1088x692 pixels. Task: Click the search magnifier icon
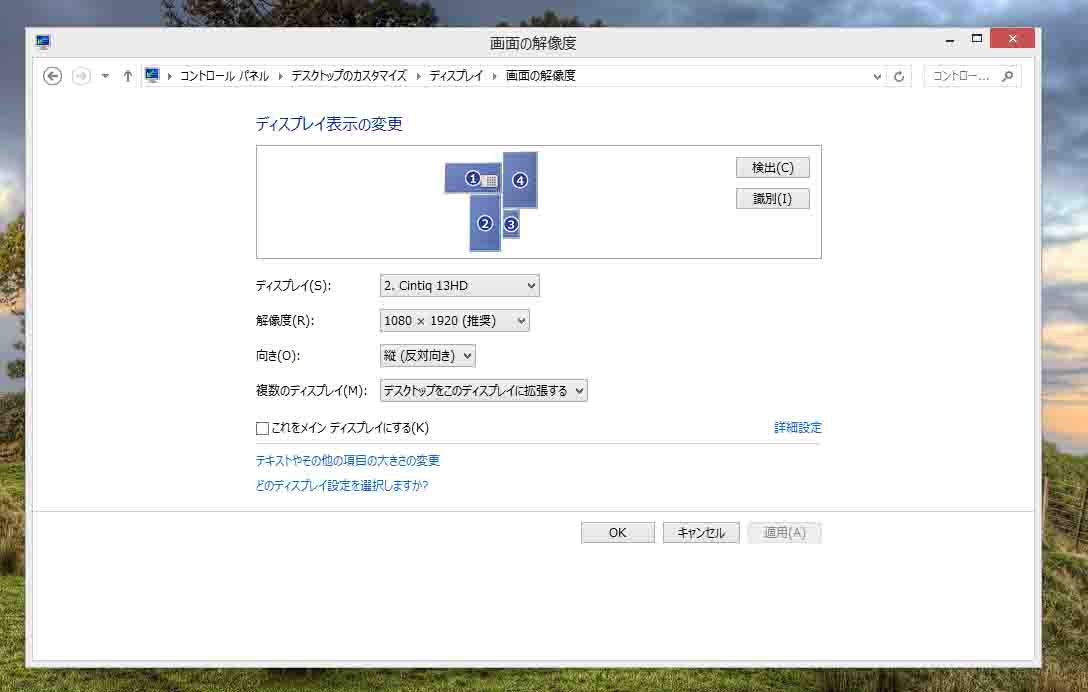(1008, 76)
